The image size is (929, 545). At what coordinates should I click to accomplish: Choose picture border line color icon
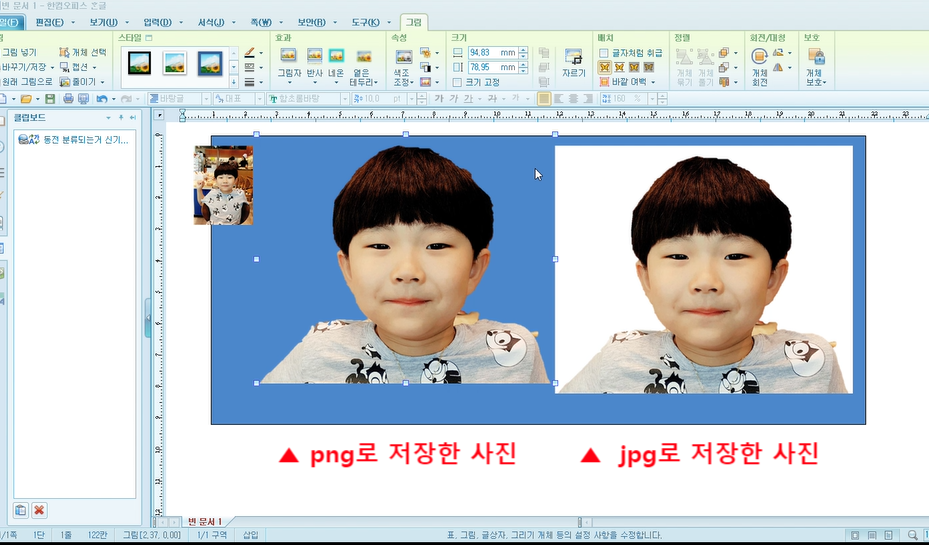pos(250,53)
